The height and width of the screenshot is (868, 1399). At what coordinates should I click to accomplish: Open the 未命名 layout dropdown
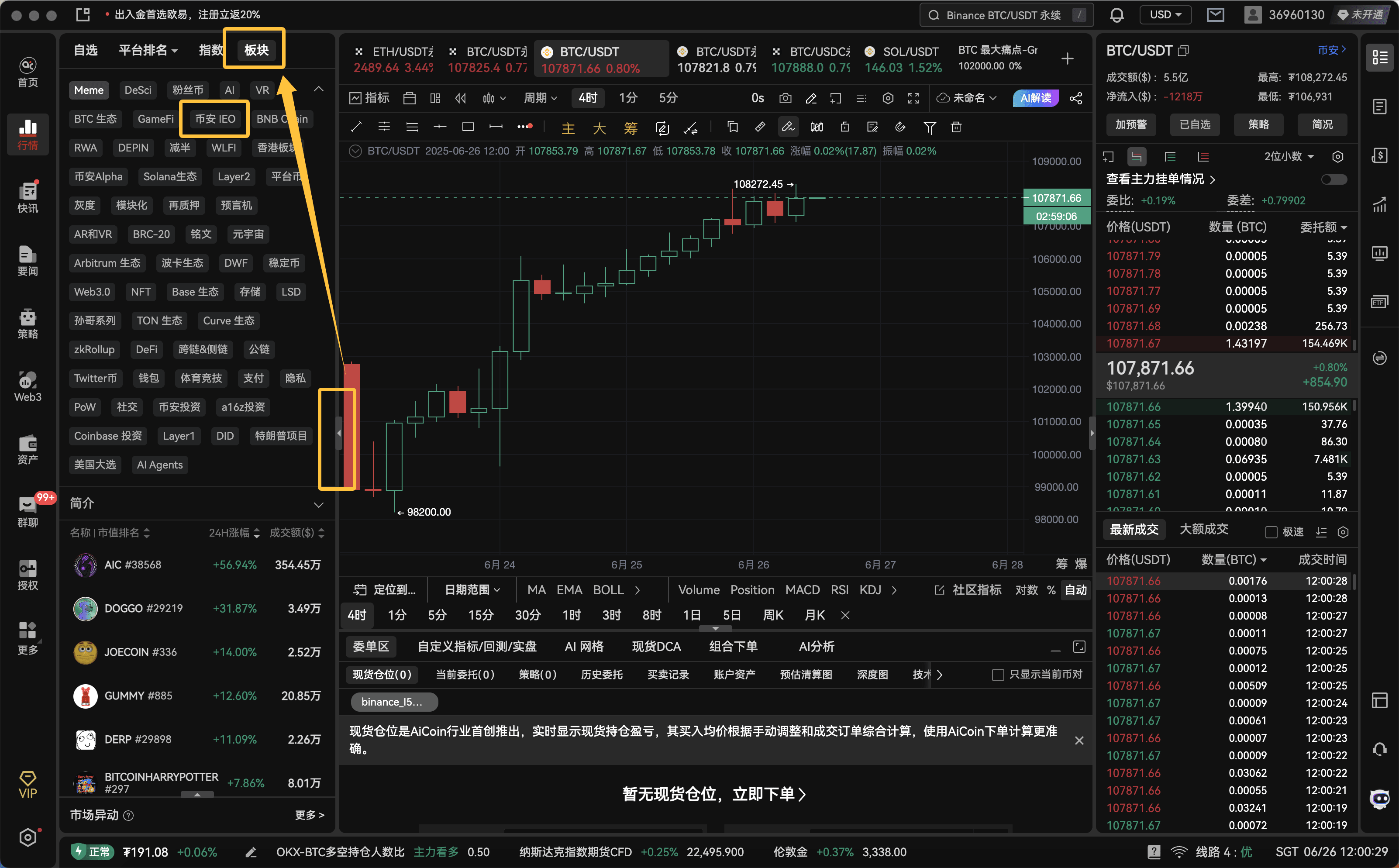point(967,98)
